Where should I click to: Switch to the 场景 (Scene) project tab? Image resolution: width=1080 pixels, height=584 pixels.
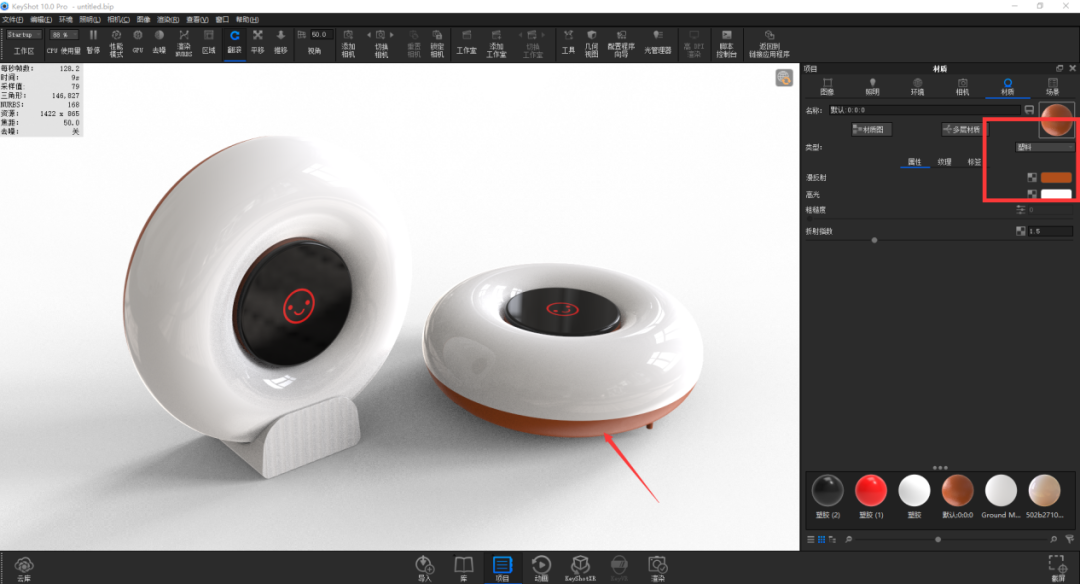pyautogui.click(x=1052, y=87)
